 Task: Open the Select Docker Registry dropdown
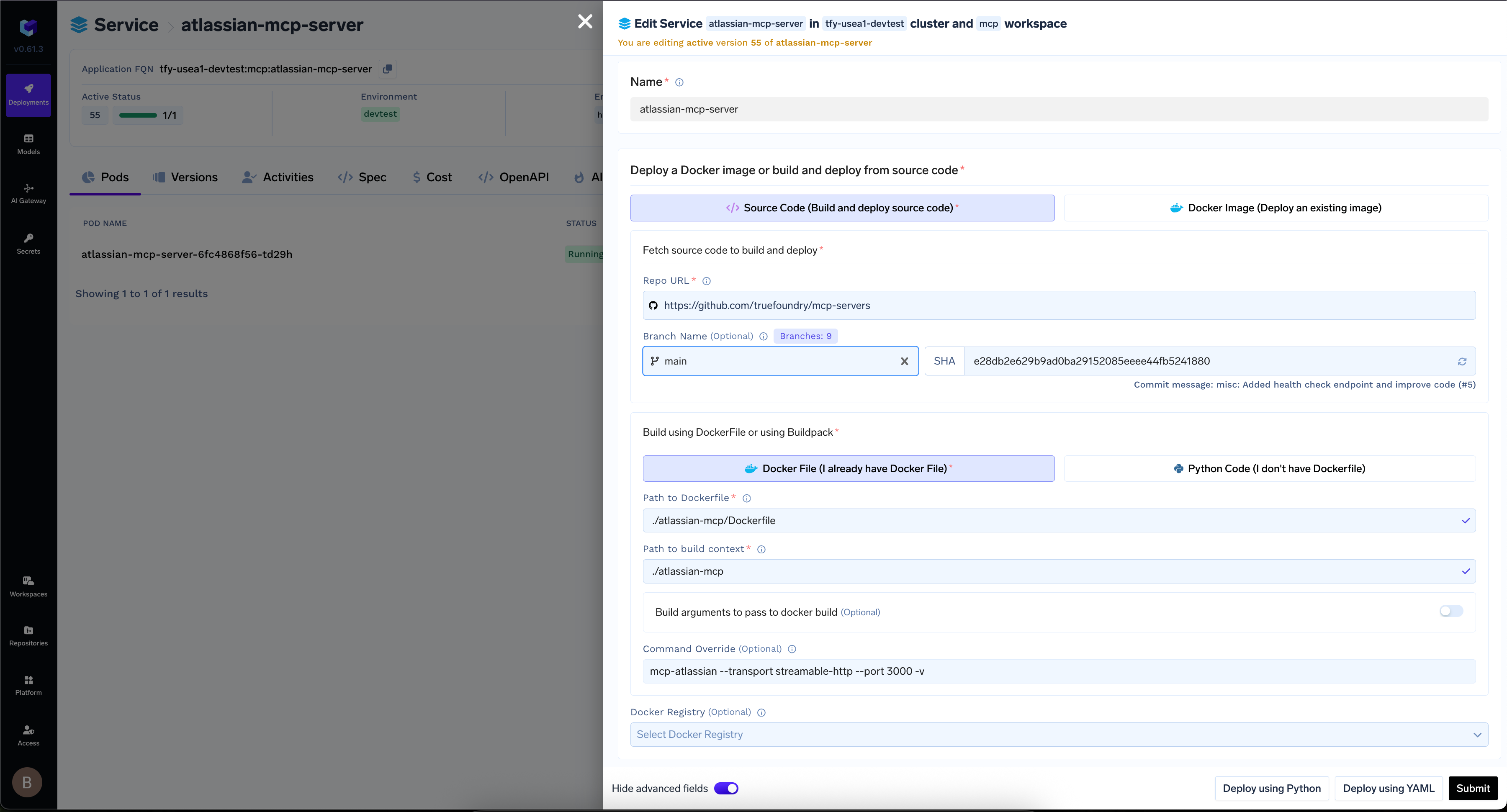1059,734
